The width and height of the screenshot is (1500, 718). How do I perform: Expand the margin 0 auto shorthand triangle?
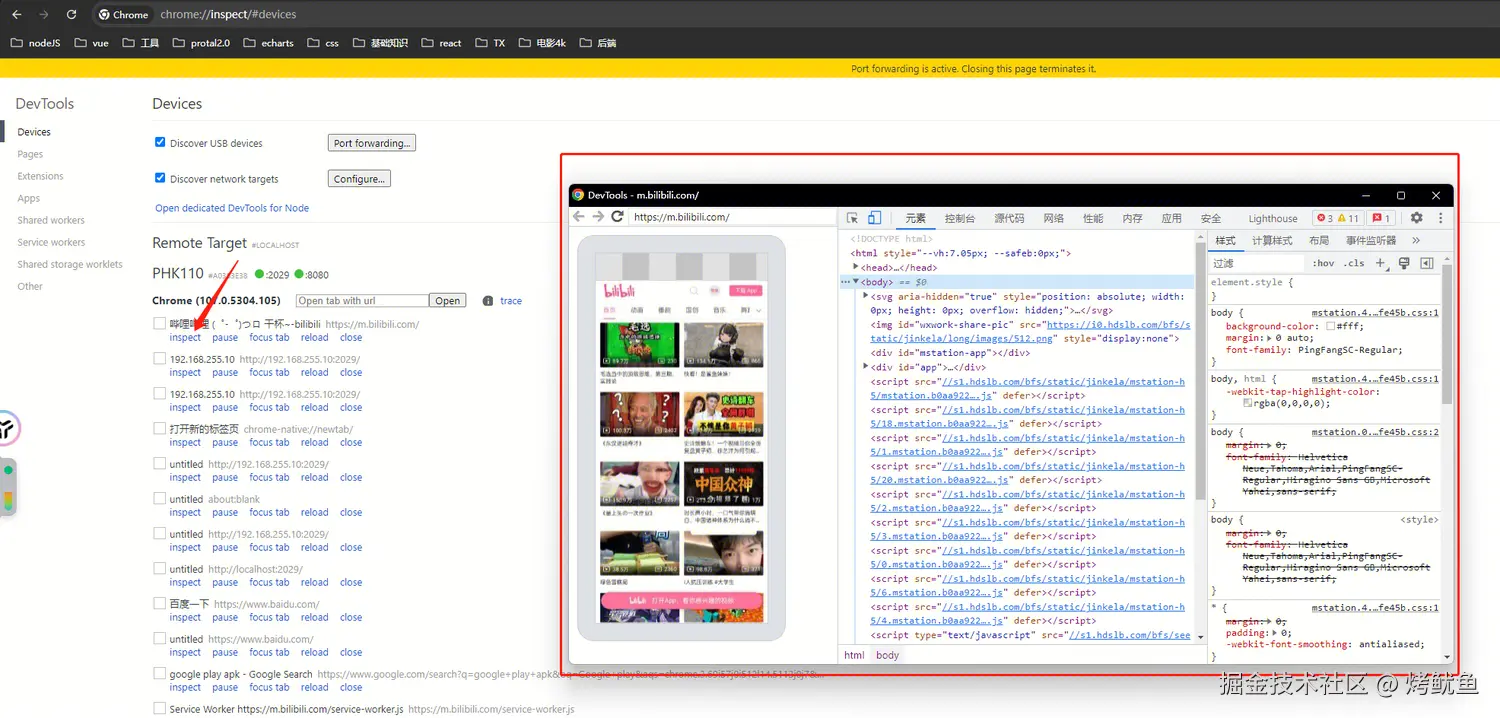click(x=1270, y=338)
